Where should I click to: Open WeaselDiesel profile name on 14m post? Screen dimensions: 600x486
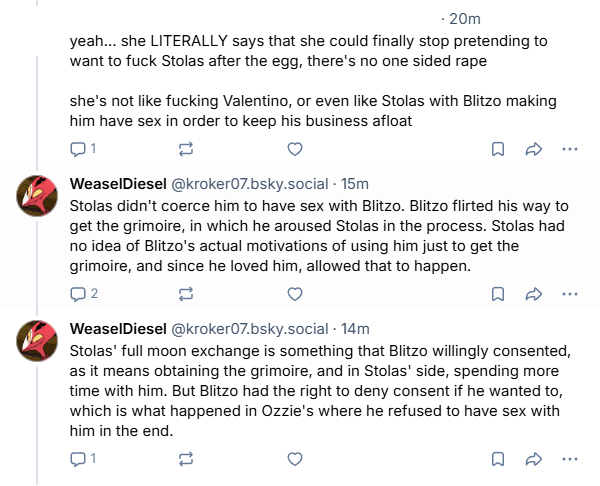click(118, 329)
